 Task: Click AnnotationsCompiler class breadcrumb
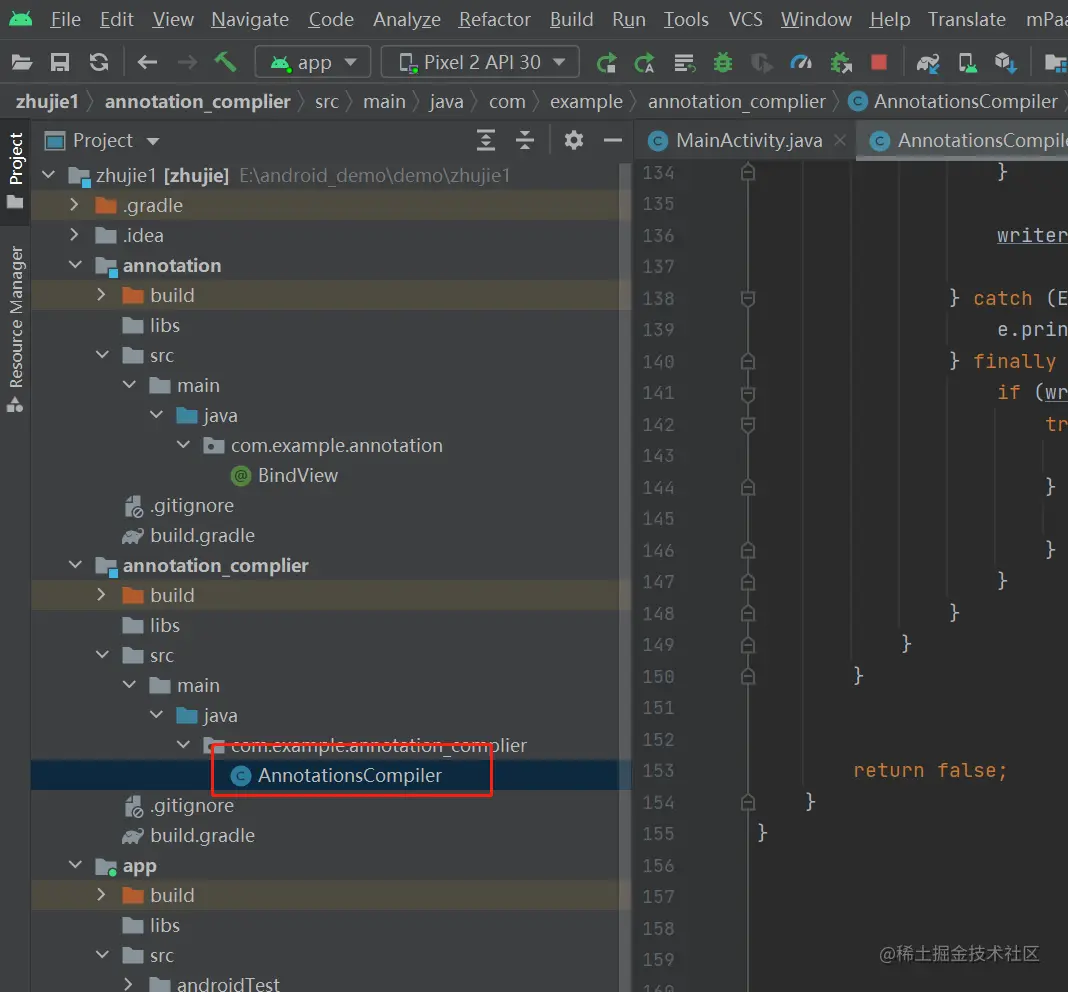(x=954, y=102)
